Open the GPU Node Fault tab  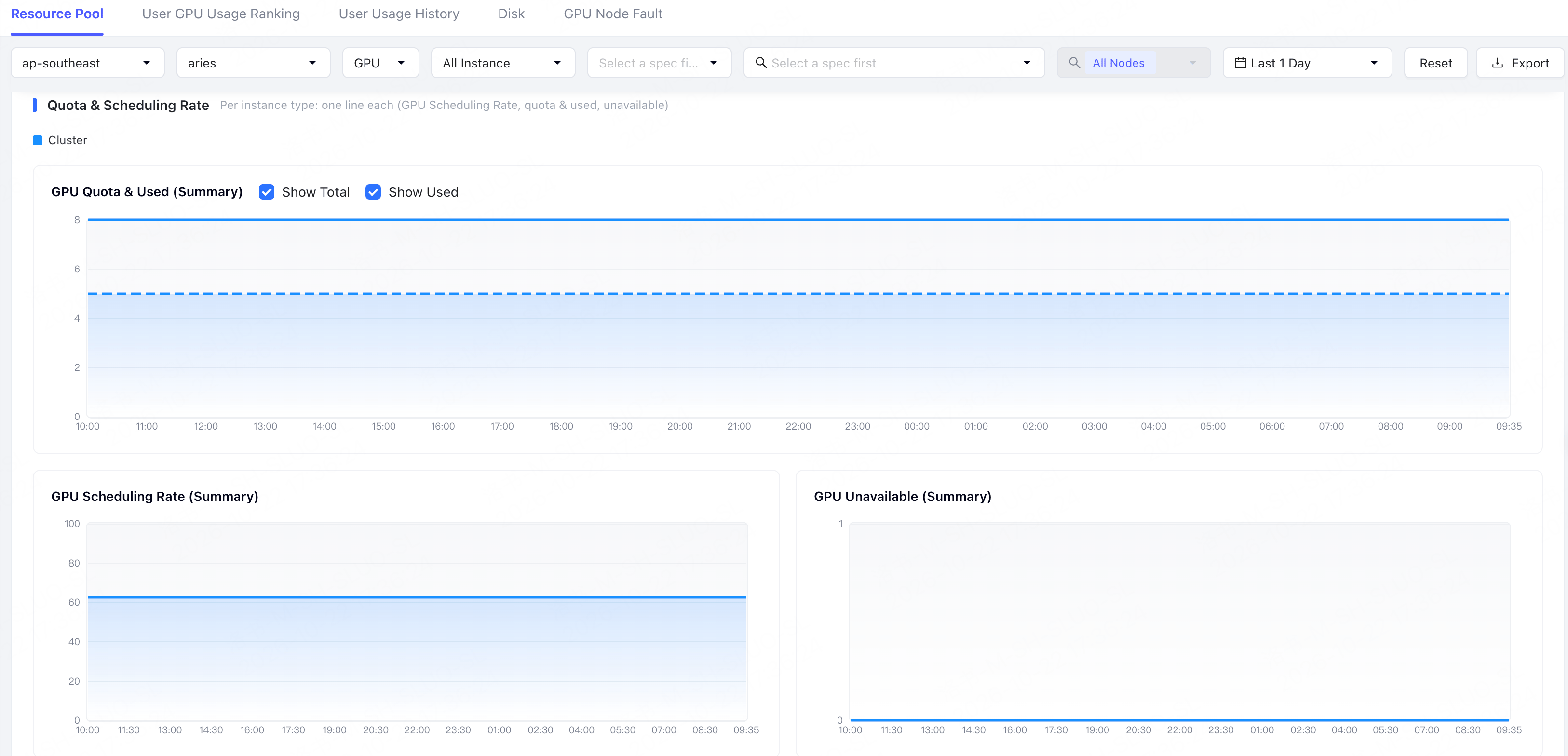point(612,13)
